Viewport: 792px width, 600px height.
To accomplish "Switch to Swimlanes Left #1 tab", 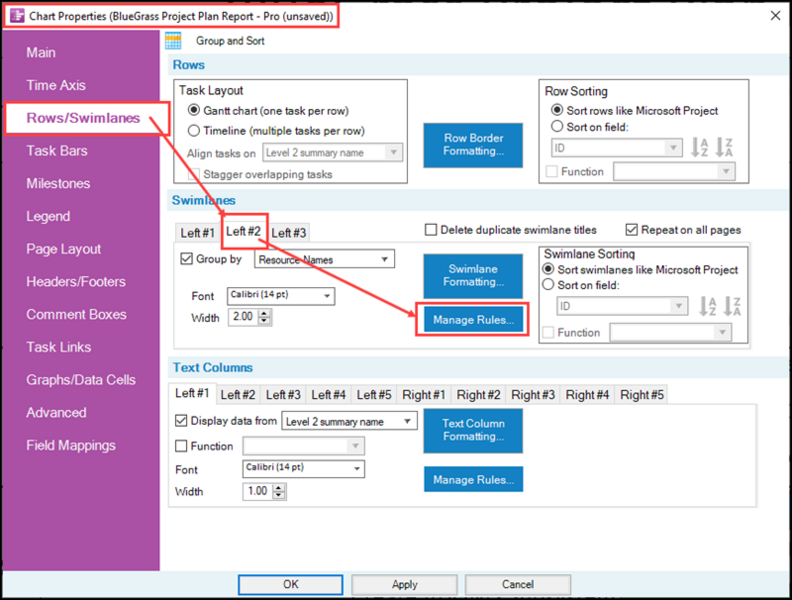I will click(197, 233).
